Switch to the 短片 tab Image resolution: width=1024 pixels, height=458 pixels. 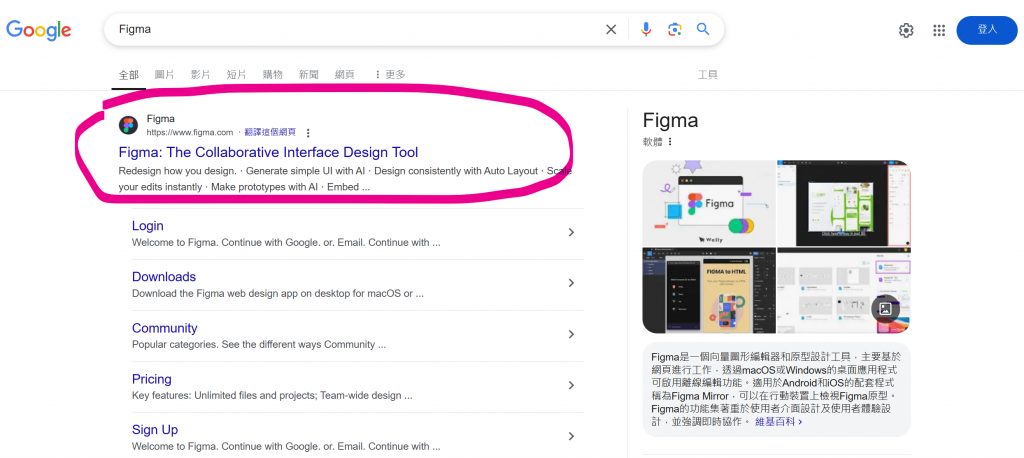coord(236,74)
